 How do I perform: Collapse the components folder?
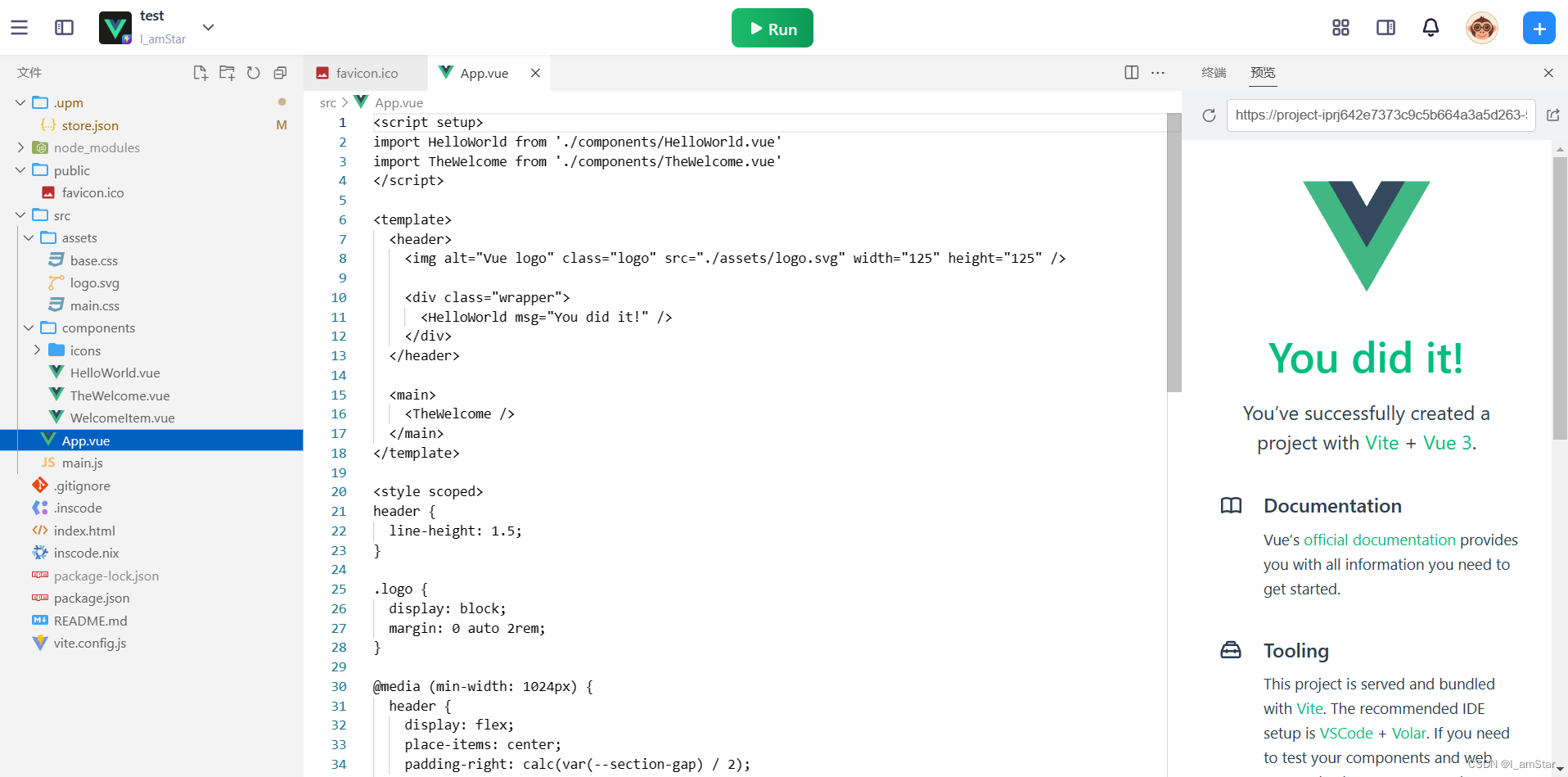[29, 328]
